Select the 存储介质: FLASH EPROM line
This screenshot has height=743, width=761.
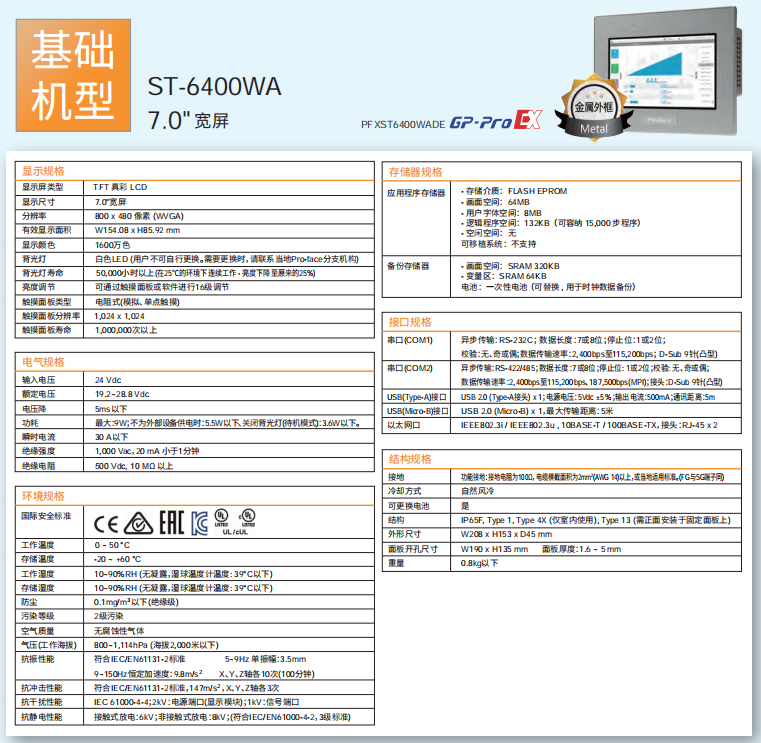[514, 191]
